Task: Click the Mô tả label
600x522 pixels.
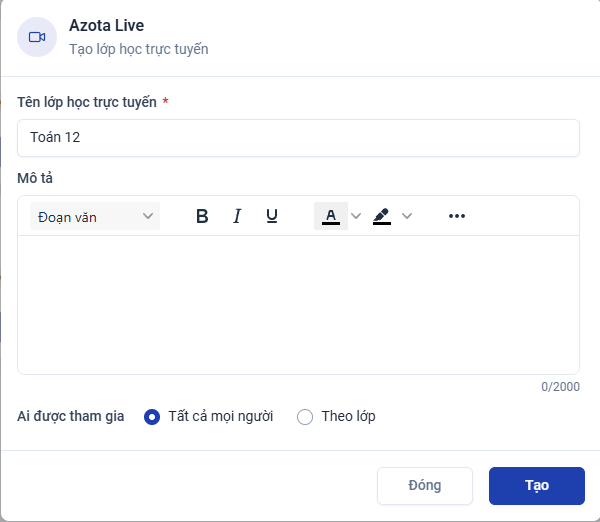Action: coord(35,178)
